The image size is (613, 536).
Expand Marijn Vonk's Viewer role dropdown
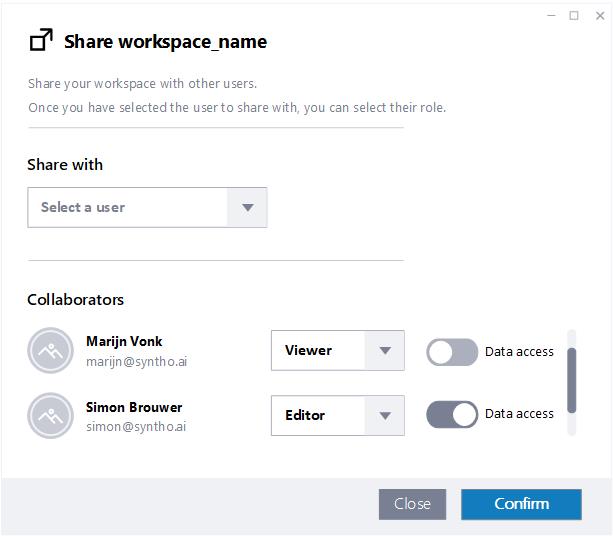click(x=385, y=350)
